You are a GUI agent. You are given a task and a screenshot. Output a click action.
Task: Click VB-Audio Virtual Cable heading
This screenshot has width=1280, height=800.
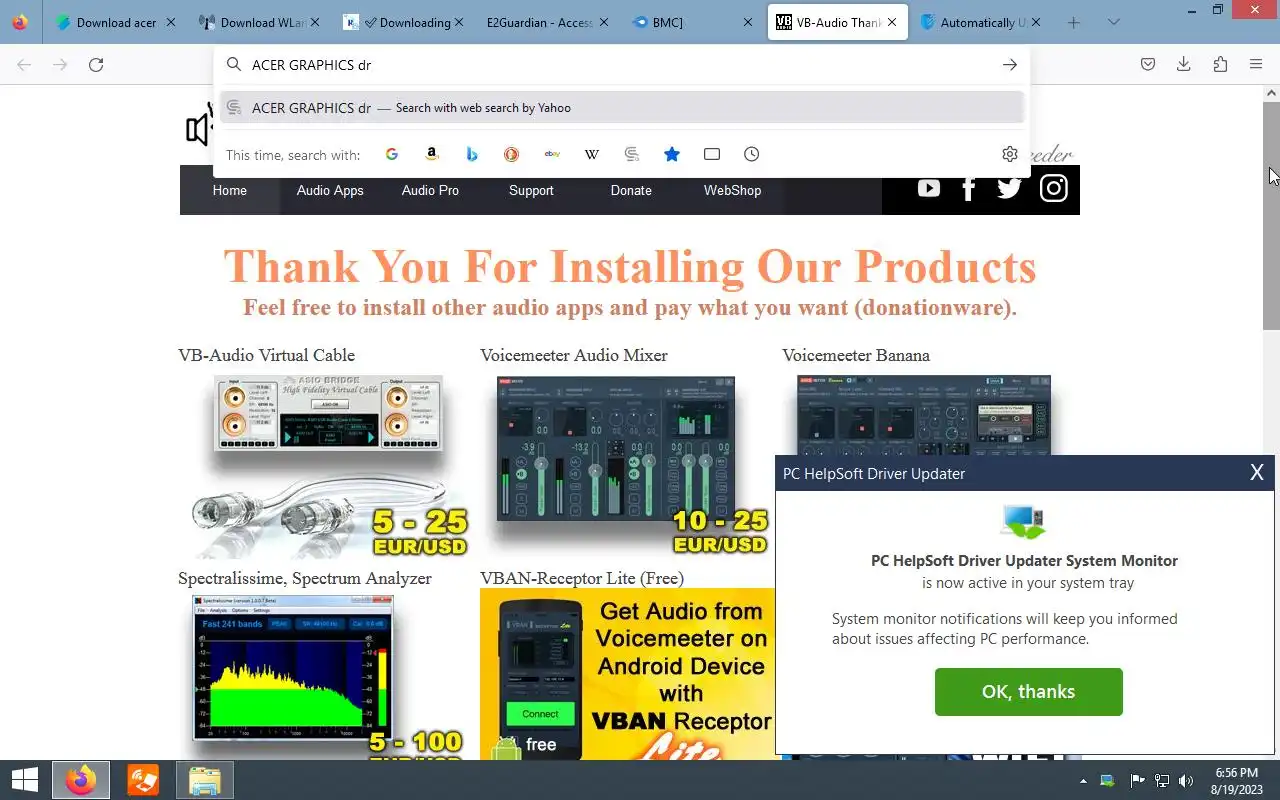click(266, 355)
